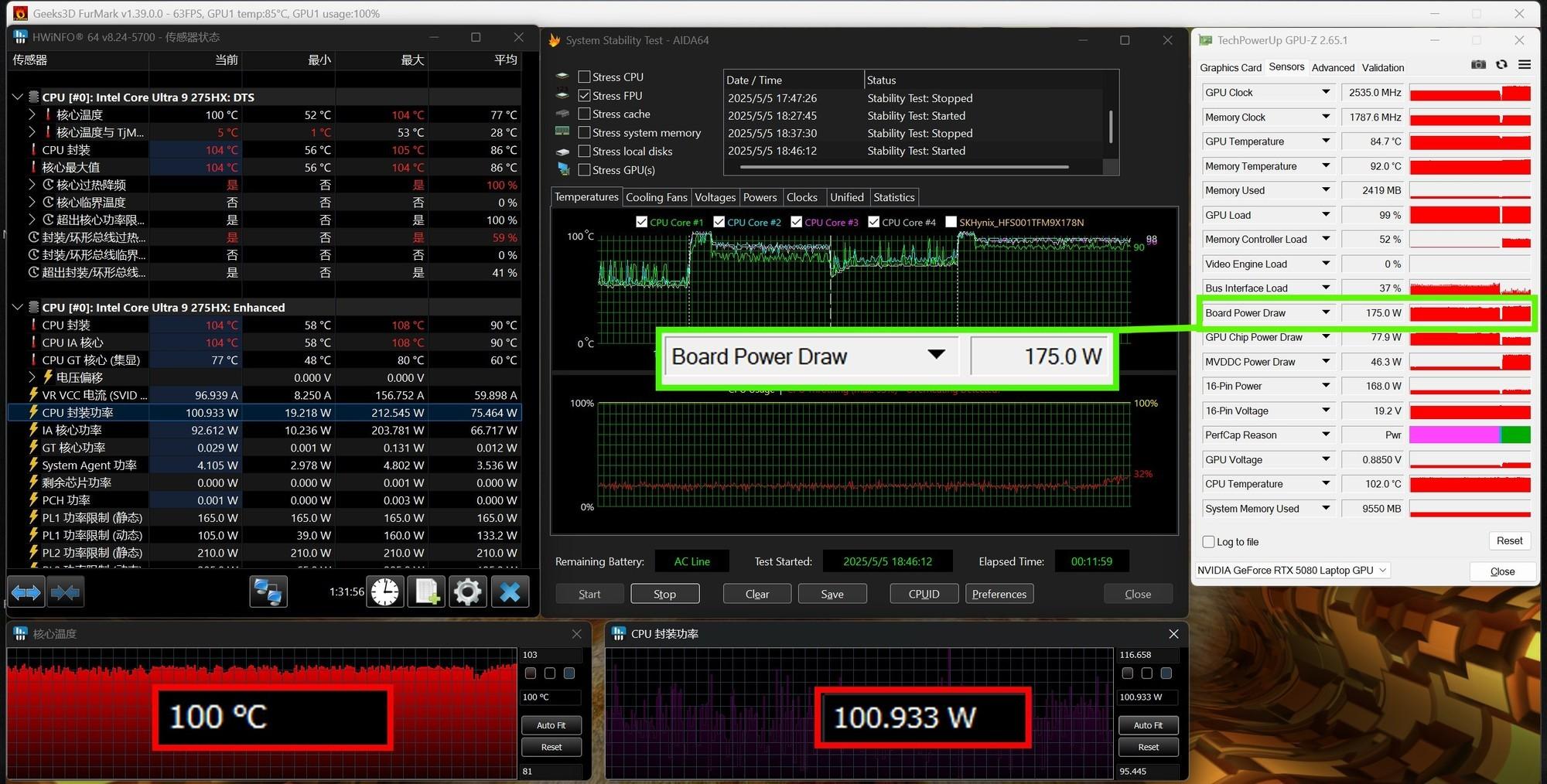This screenshot has height=784, width=1547.
Task: Open HWiNFO settings gear icon
Action: click(x=468, y=593)
